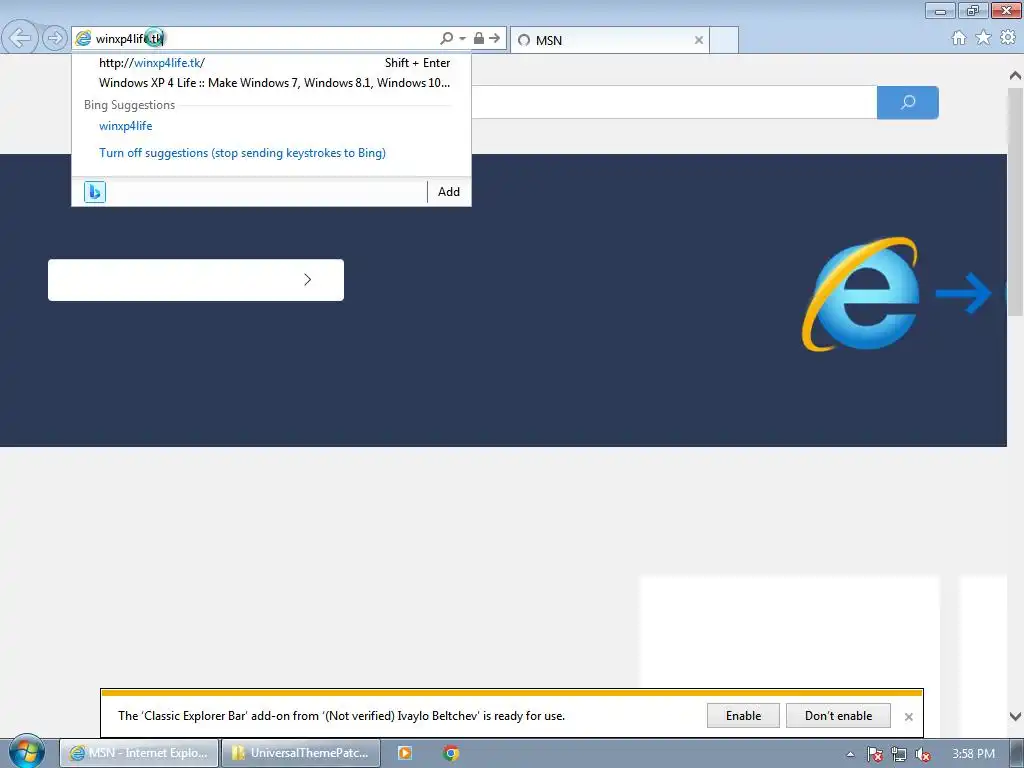
Task: Launch Windows Media Player from the taskbar
Action: point(405,753)
